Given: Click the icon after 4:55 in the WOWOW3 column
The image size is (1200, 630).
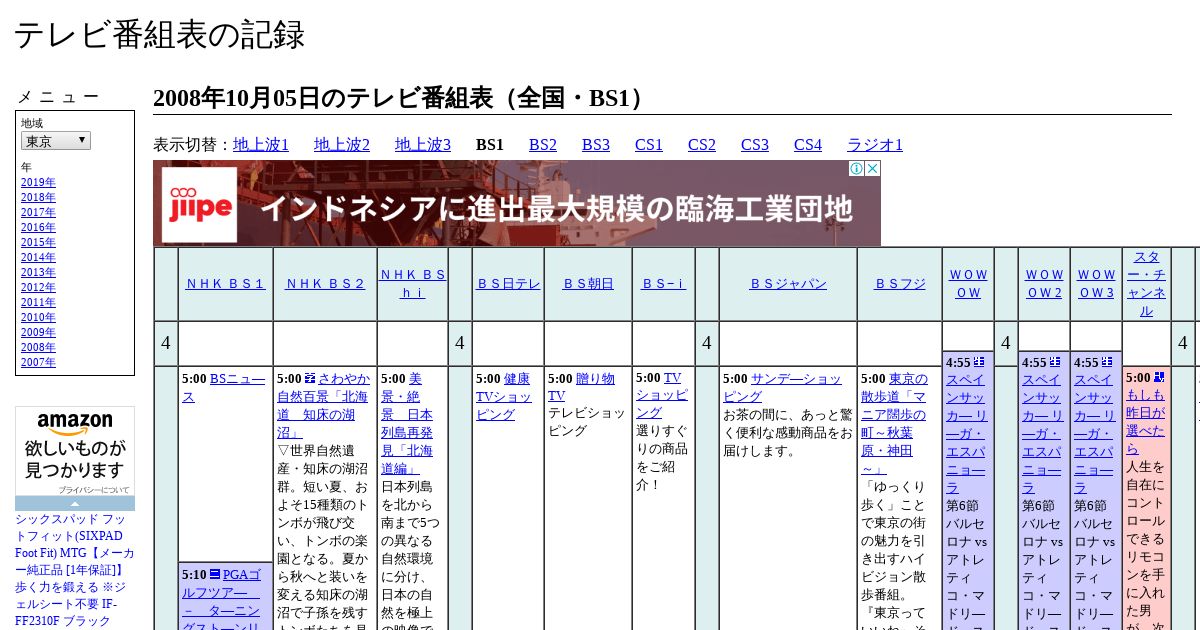Looking at the screenshot, I should [1107, 362].
